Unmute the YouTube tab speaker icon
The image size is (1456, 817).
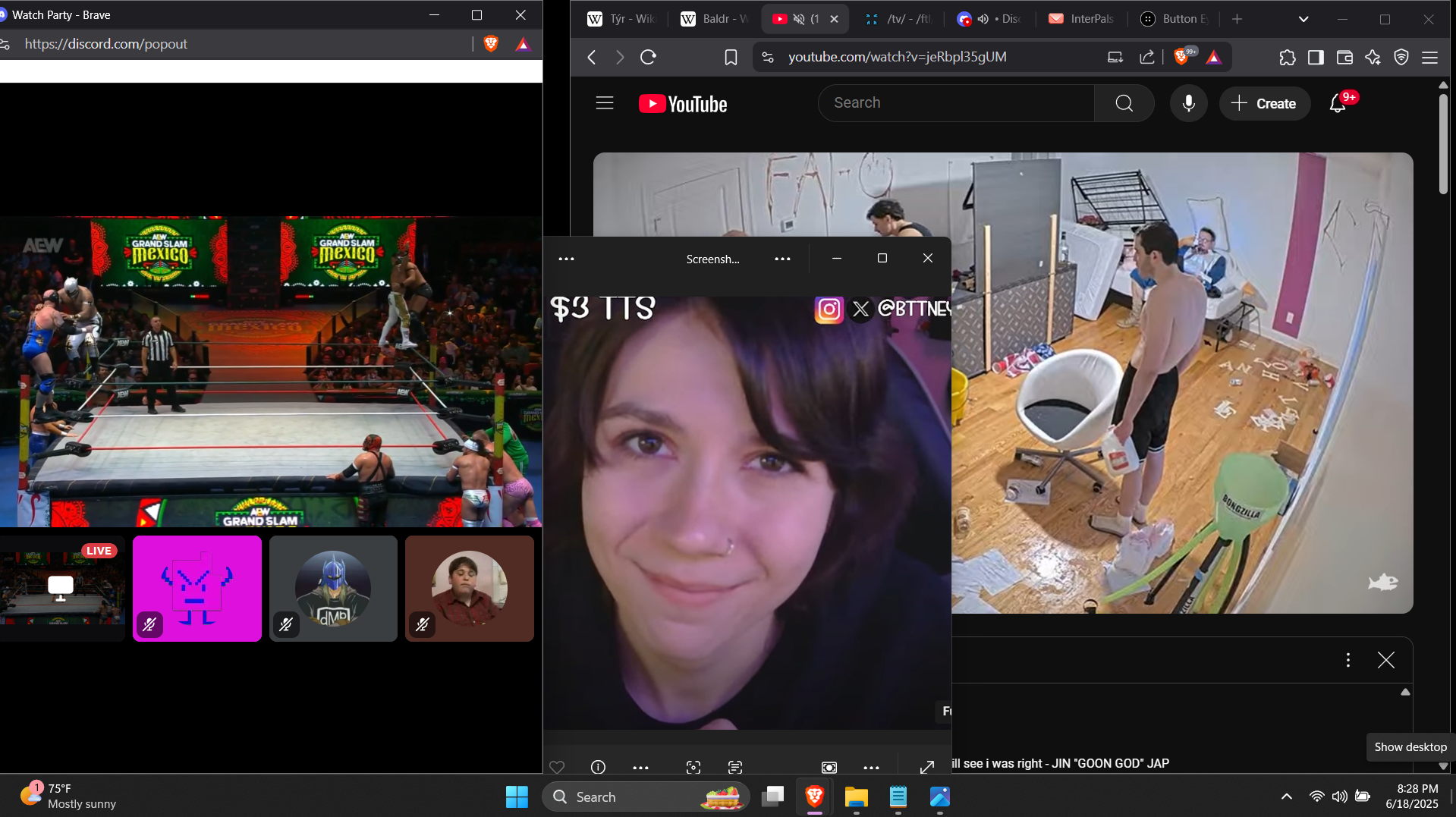[x=799, y=19]
